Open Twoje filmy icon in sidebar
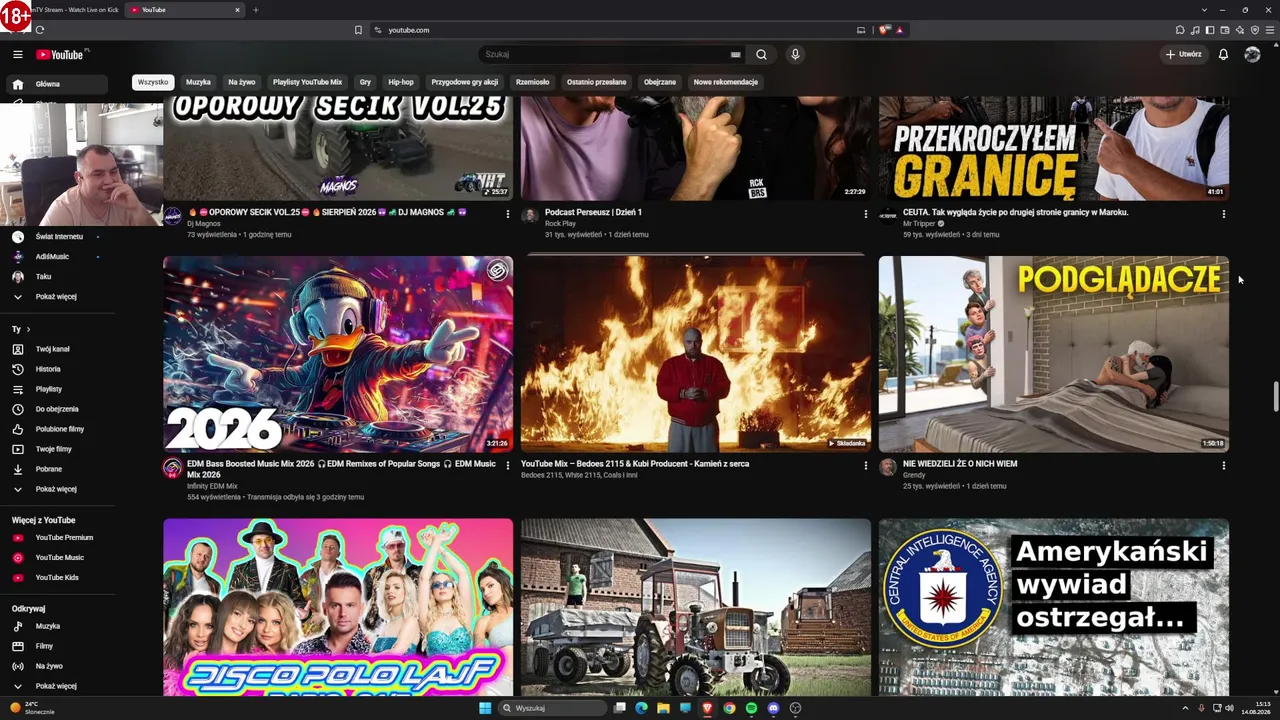 click(18, 449)
